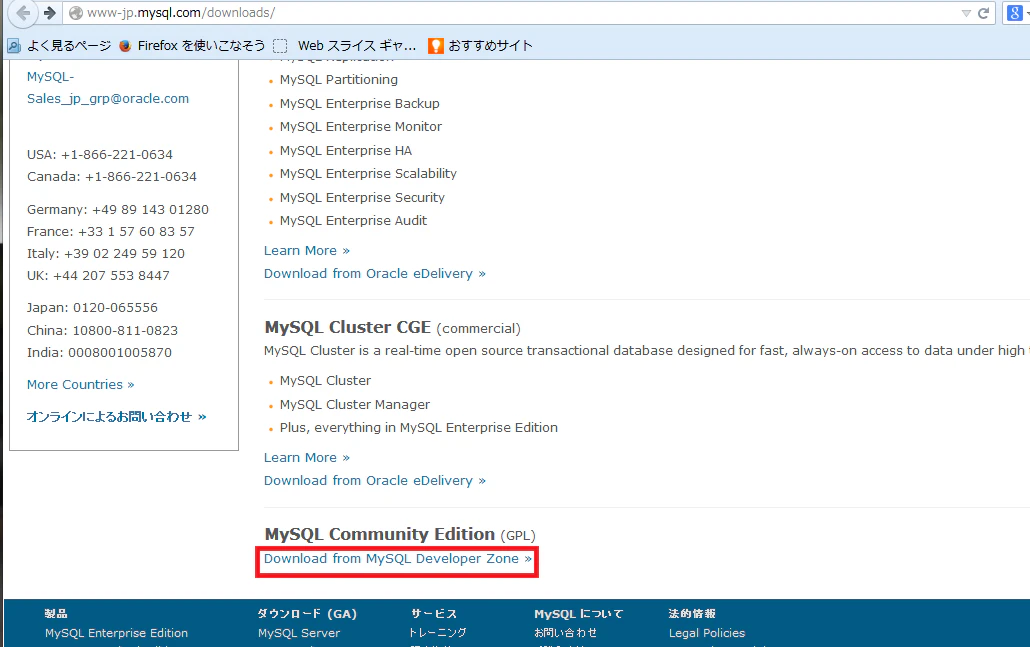1030x647 pixels.
Task: Click Download from MySQL Developer Zone link
Action: tap(397, 558)
